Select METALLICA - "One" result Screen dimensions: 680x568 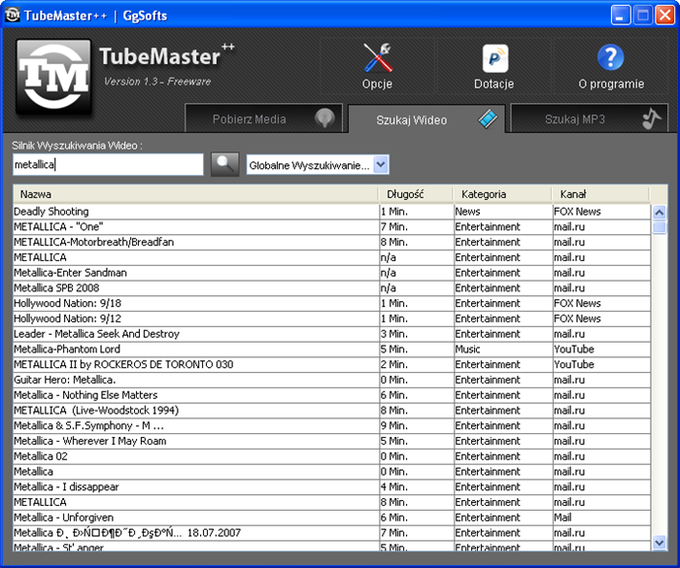332,227
